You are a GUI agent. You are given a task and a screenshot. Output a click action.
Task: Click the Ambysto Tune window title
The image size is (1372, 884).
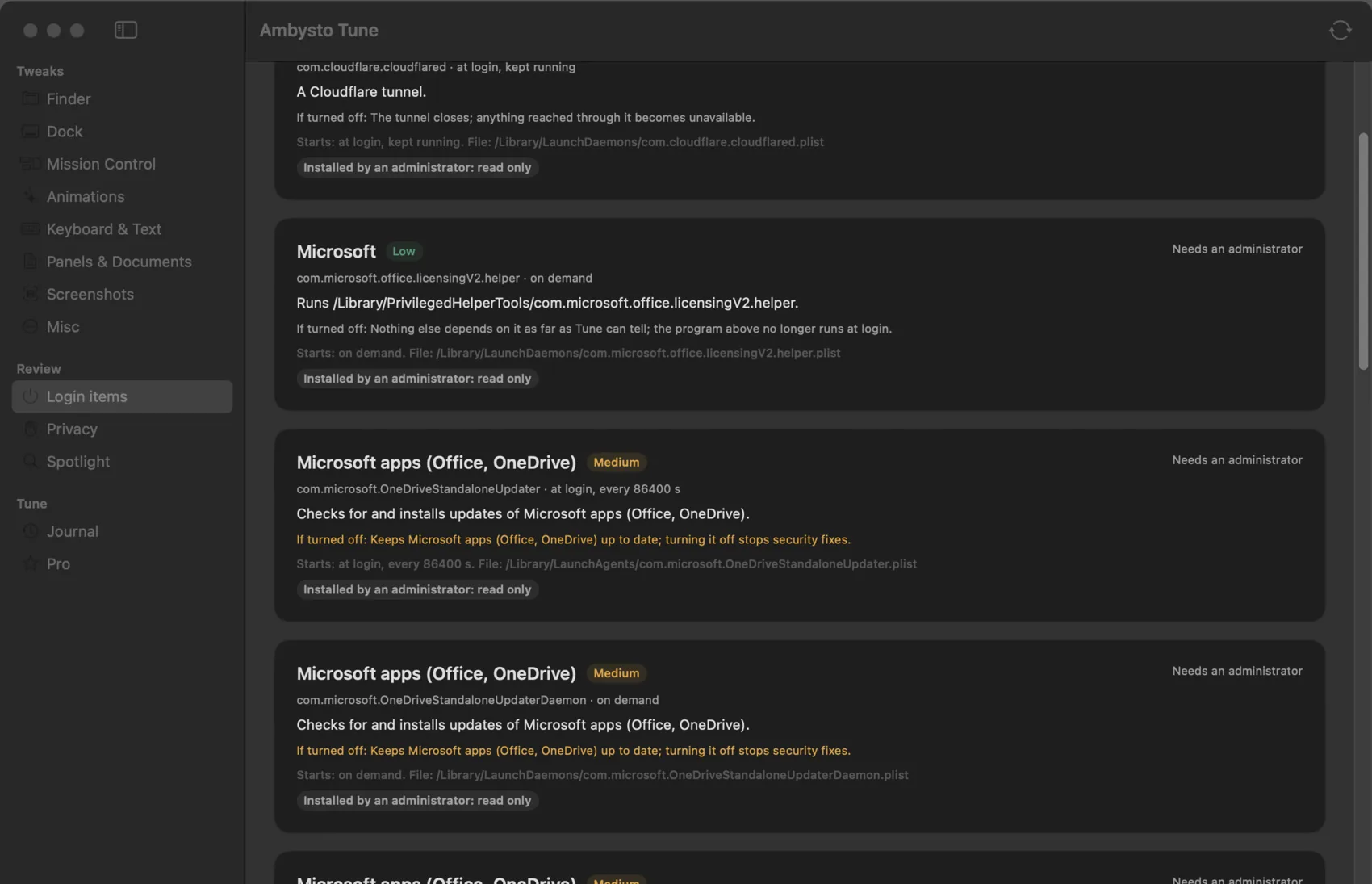(x=319, y=30)
